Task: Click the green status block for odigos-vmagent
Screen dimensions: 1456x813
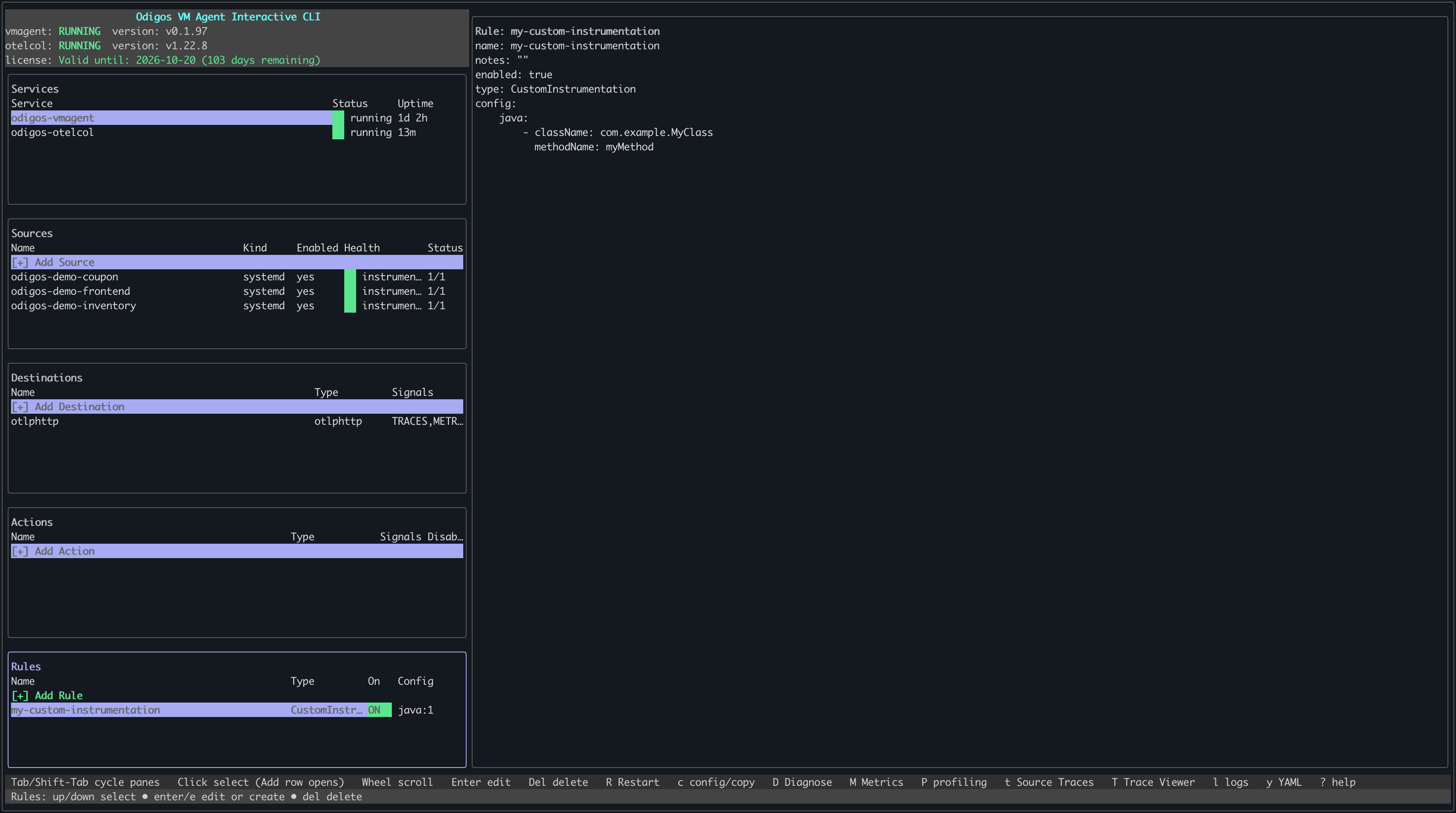Action: (338, 118)
